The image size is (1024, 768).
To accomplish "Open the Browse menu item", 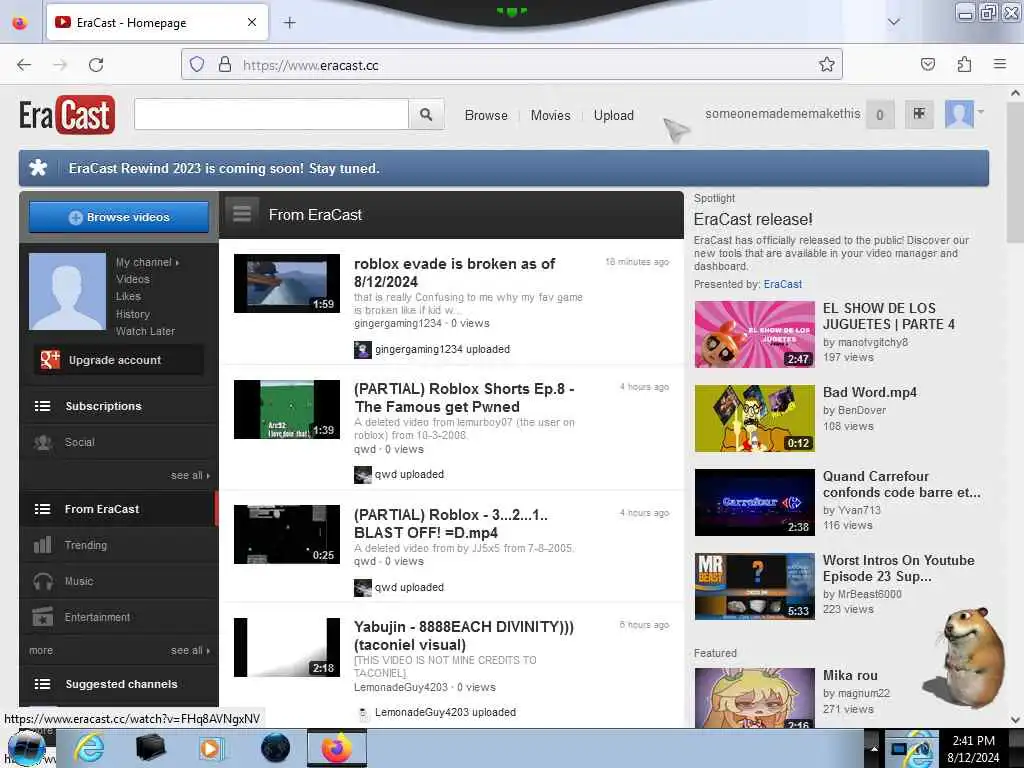I will tap(486, 115).
